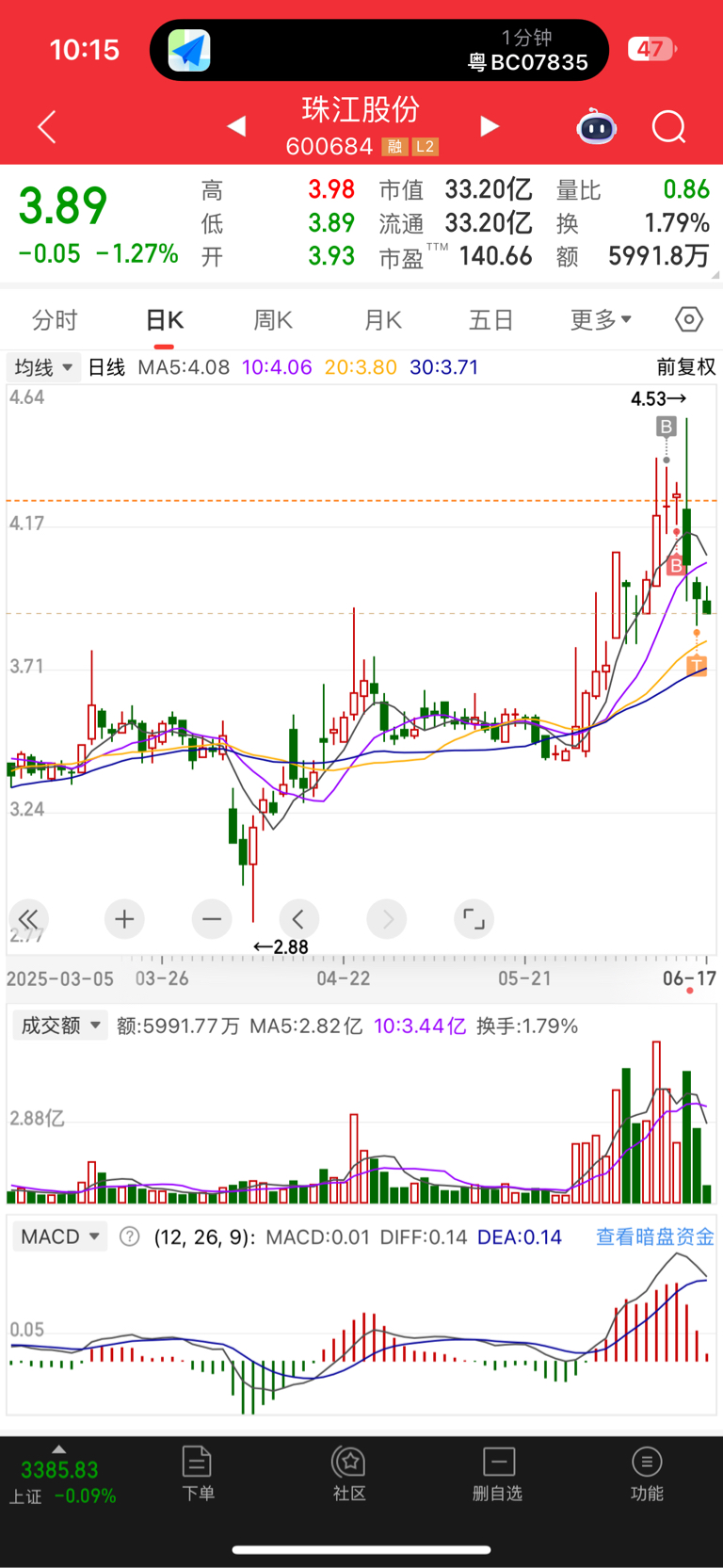Tap the MA5:2.82亿 volume average
723x1568 pixels.
coord(306,1026)
